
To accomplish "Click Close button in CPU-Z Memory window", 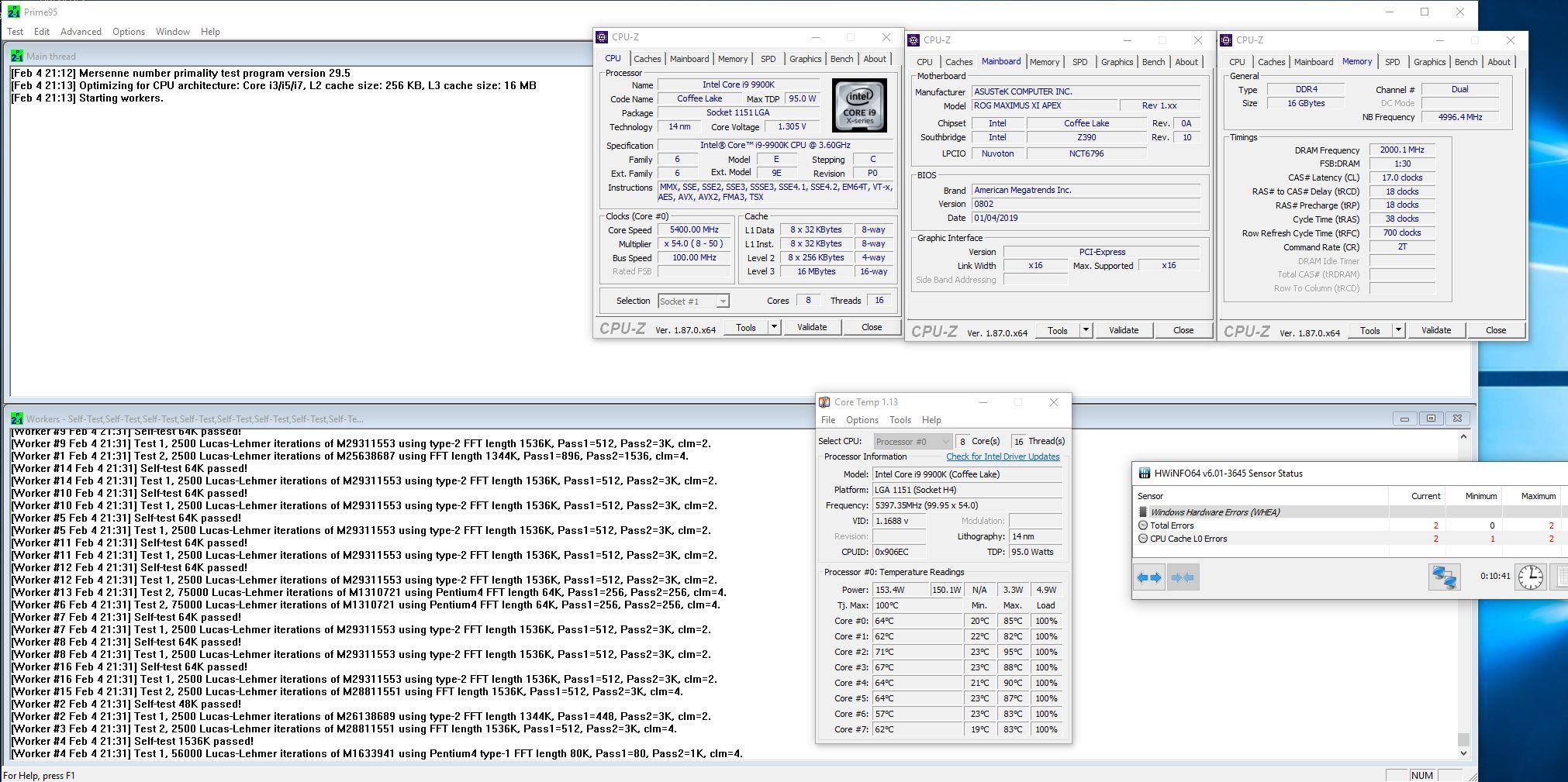I will click(x=1496, y=330).
